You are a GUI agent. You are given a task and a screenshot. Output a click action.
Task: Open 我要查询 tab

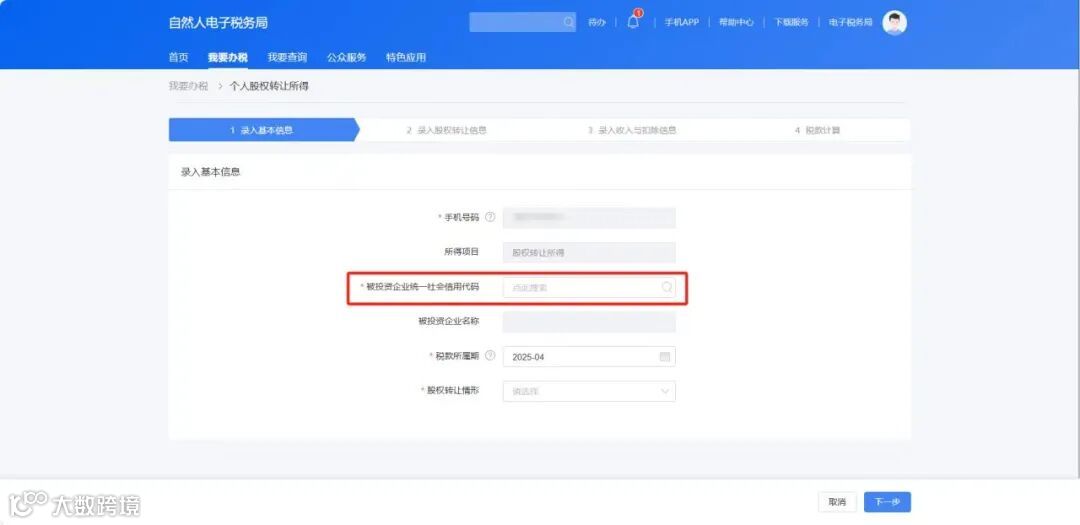click(x=287, y=58)
